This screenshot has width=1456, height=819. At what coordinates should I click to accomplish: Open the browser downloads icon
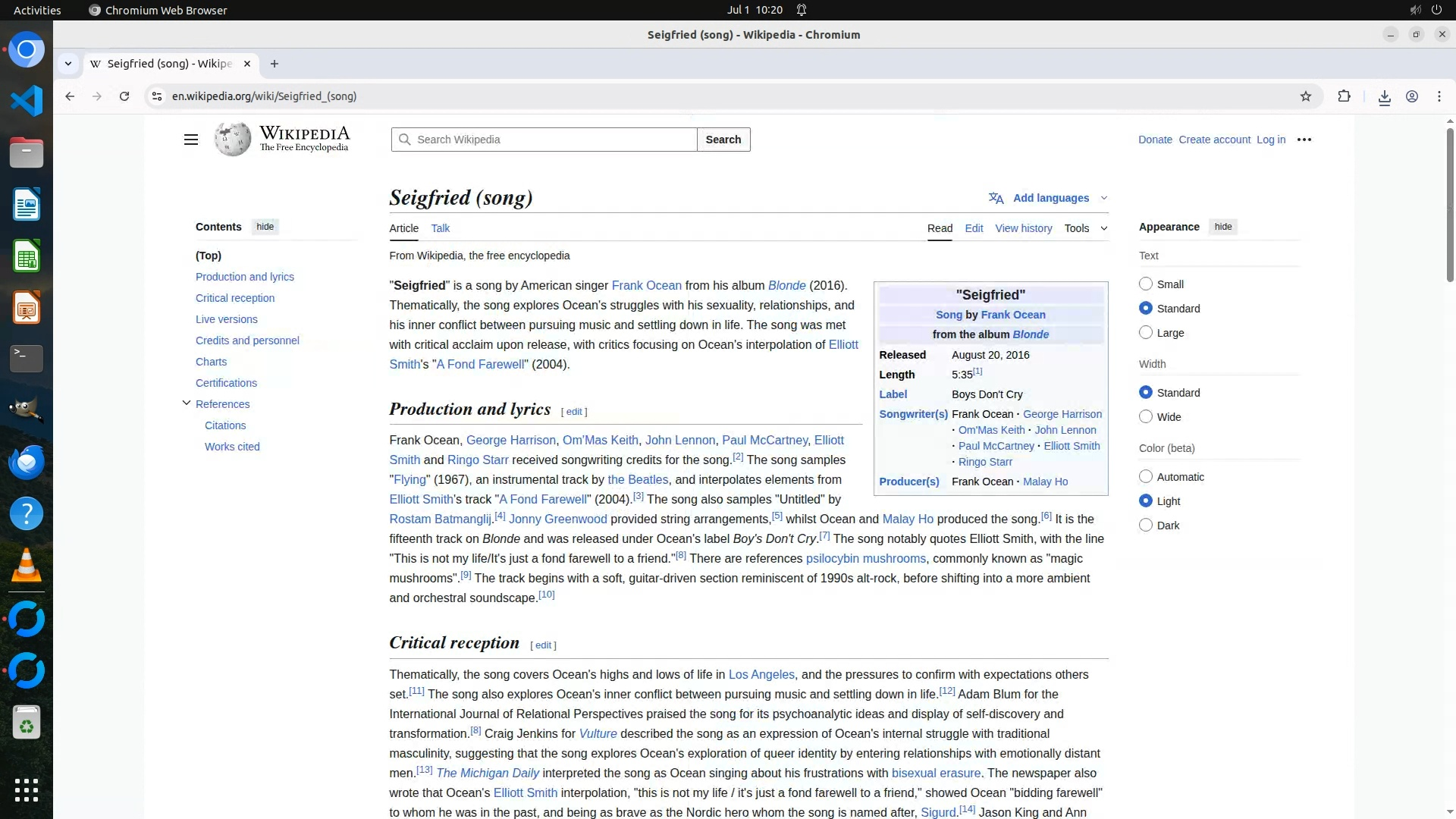[x=1384, y=97]
